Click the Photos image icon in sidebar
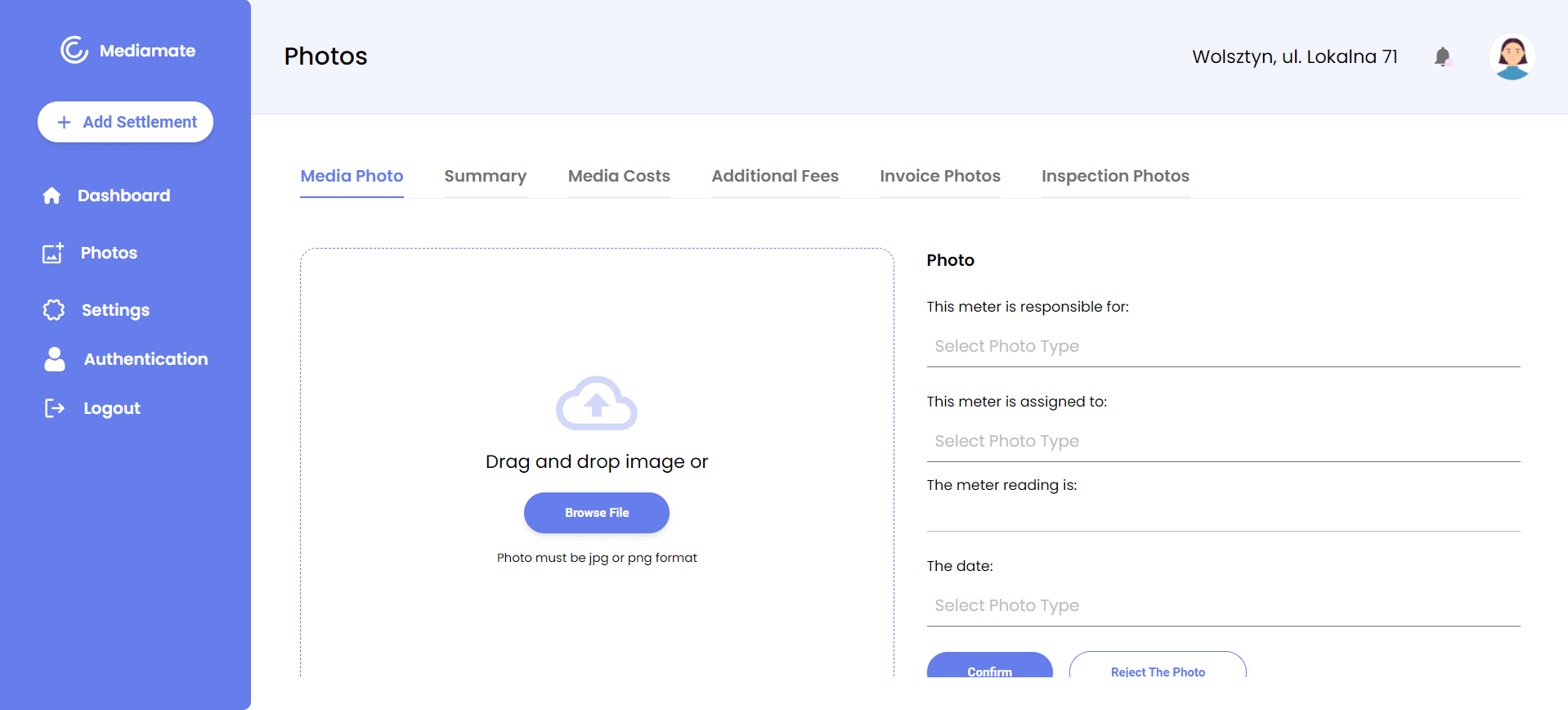The width and height of the screenshot is (1568, 710). click(53, 253)
